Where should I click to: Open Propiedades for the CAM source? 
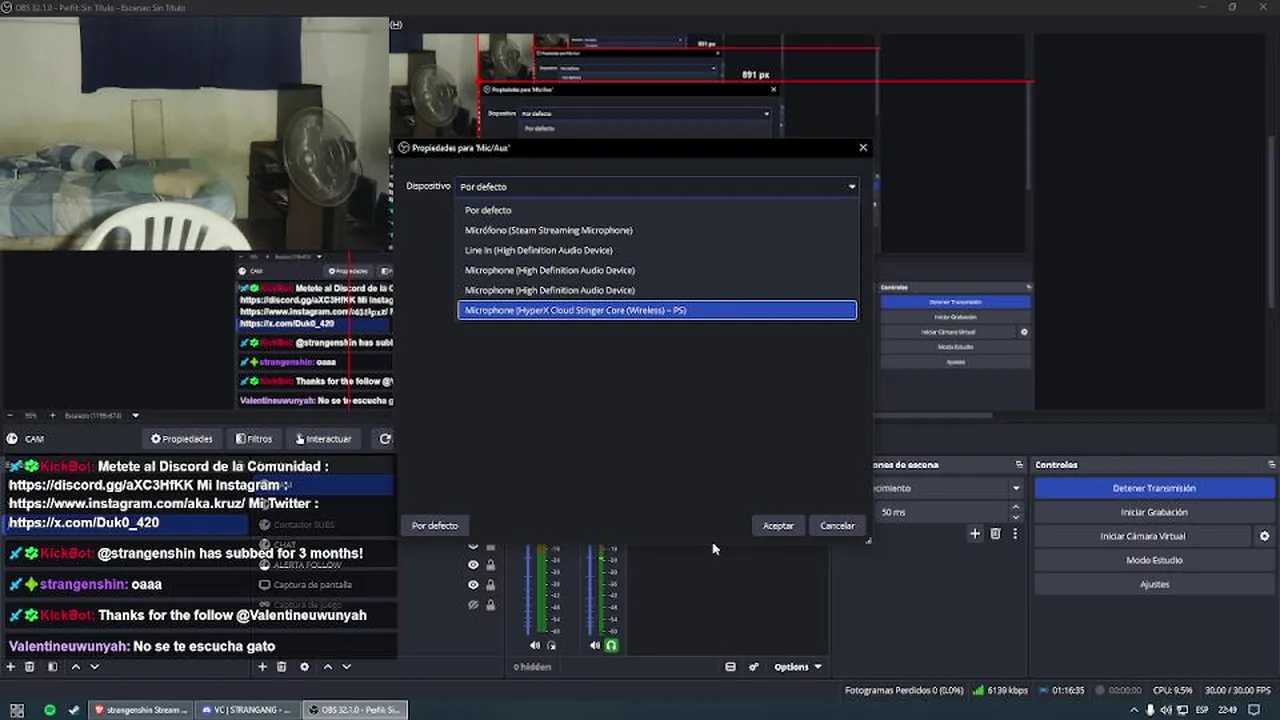[x=182, y=439]
